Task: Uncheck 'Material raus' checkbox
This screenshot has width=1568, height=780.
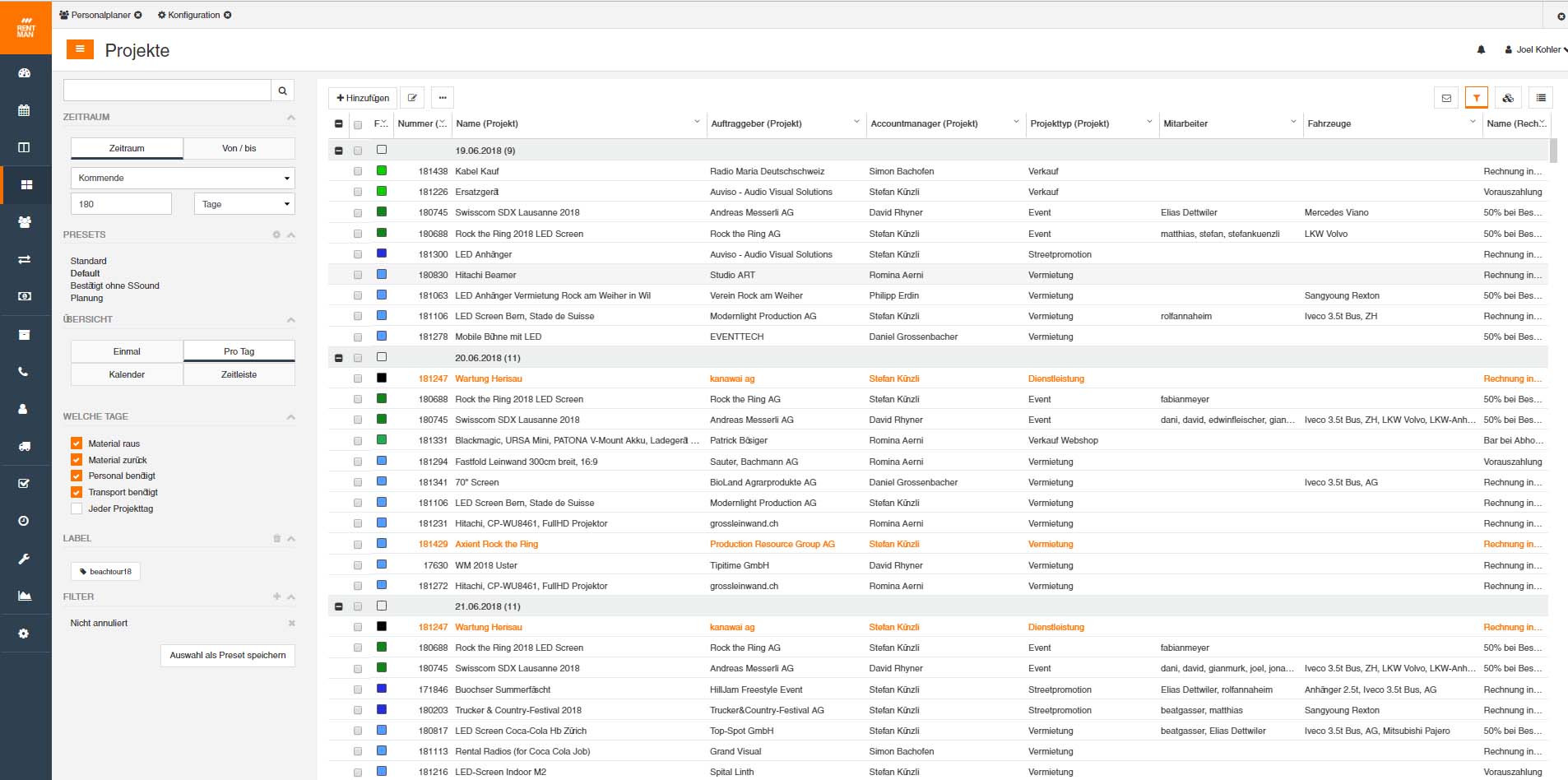Action: coord(77,443)
